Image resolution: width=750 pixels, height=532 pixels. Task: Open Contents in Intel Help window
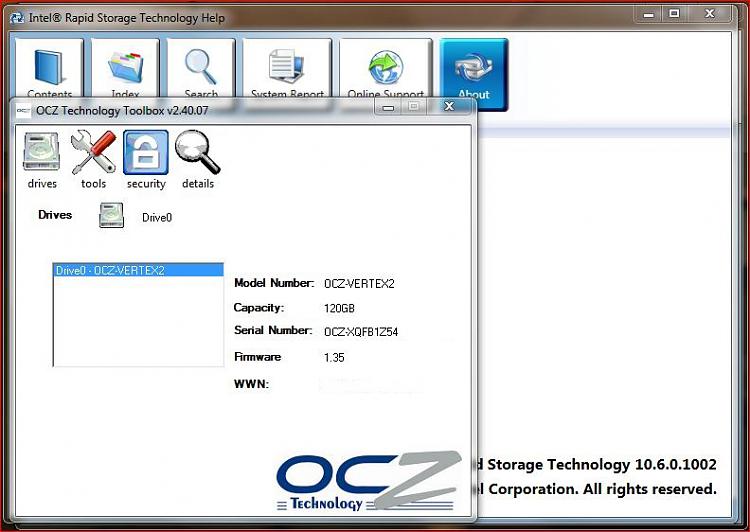[x=49, y=69]
